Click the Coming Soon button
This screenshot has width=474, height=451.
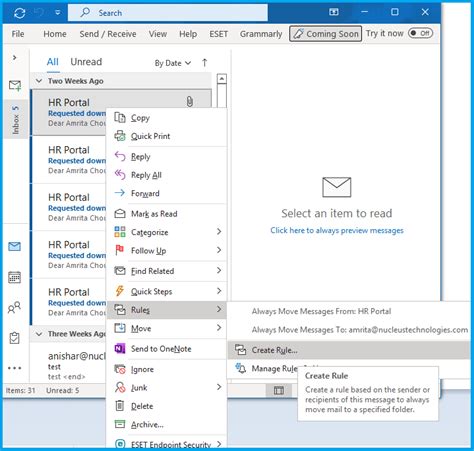pos(326,34)
